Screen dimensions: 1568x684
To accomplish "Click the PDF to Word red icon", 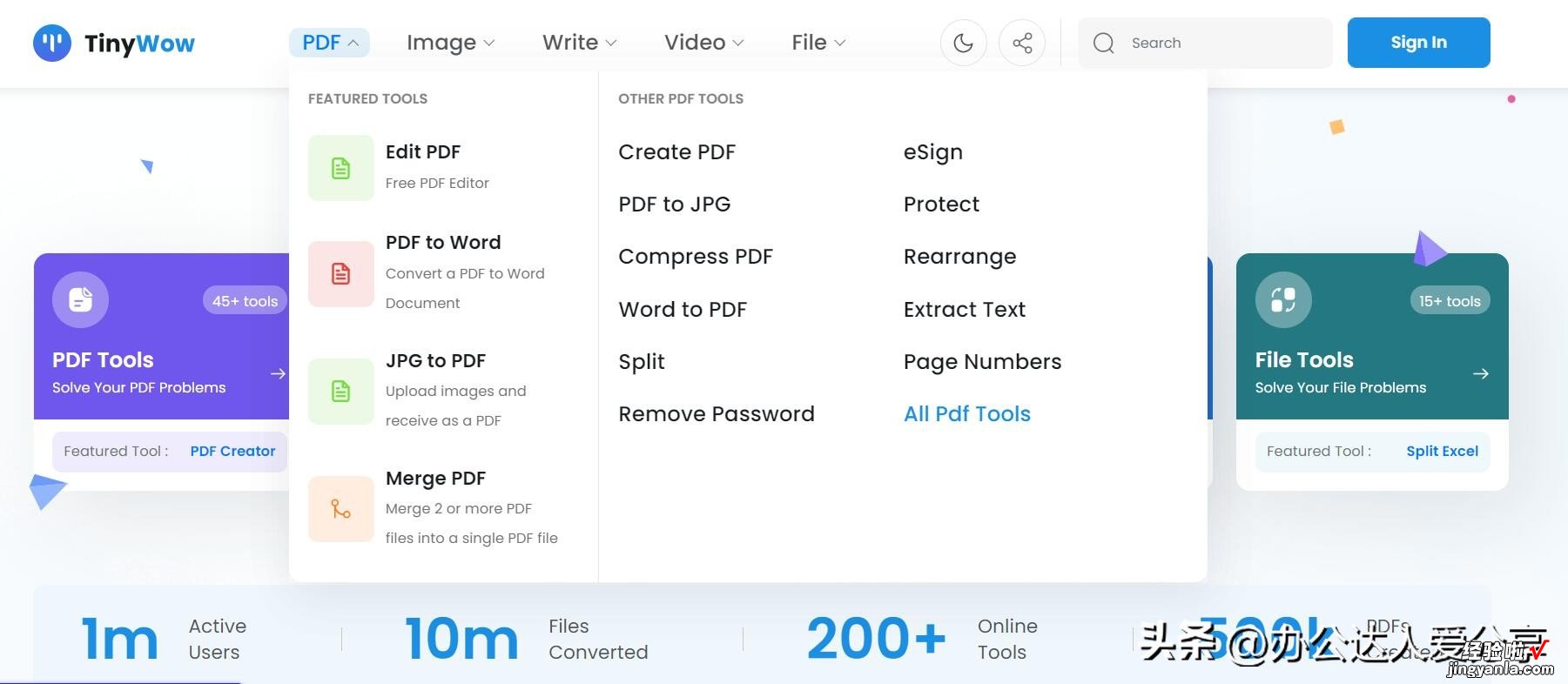I will coord(341,274).
